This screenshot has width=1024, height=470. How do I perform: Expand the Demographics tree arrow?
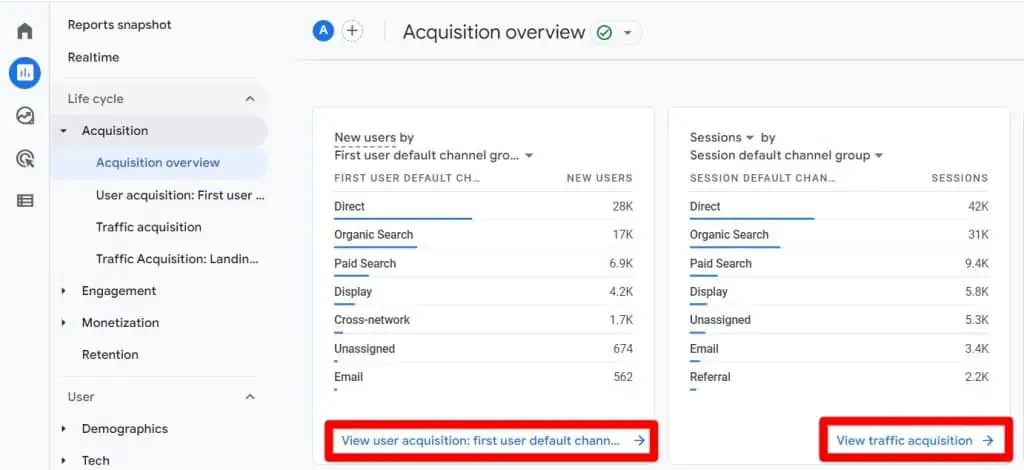coord(63,428)
